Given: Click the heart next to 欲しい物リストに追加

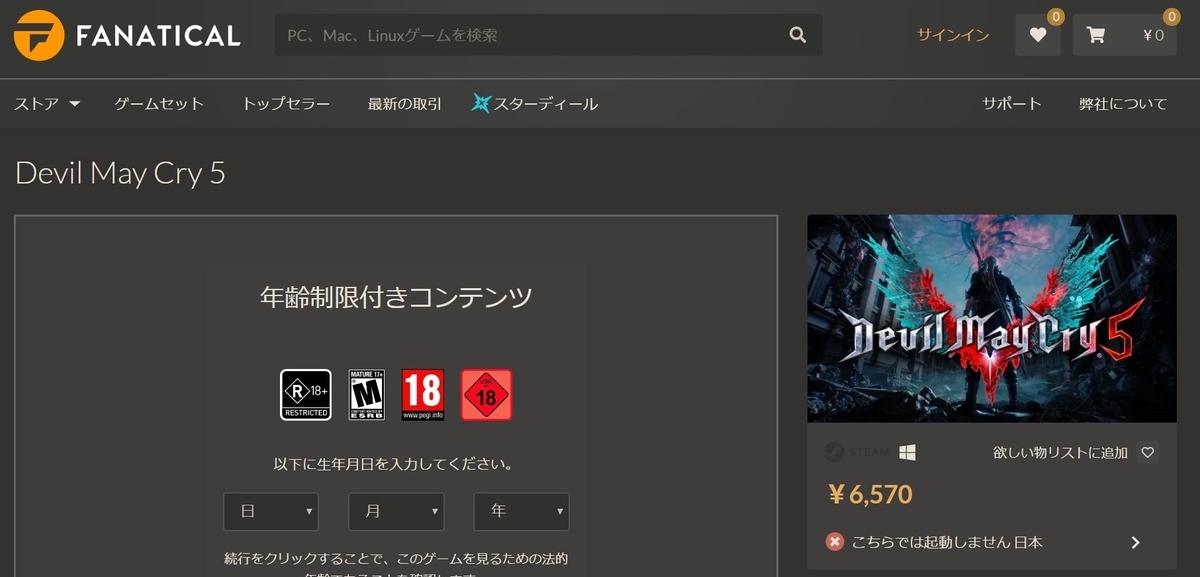Looking at the screenshot, I should pos(1147,452).
